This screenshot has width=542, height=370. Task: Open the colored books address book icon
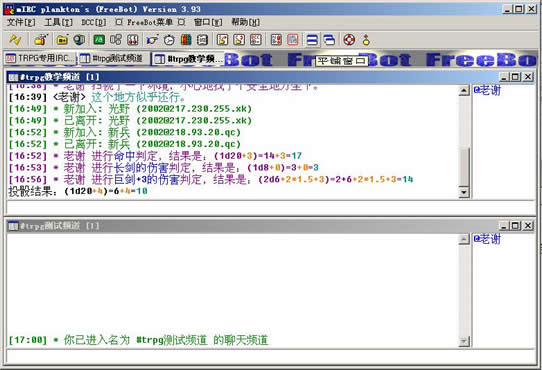(186, 40)
